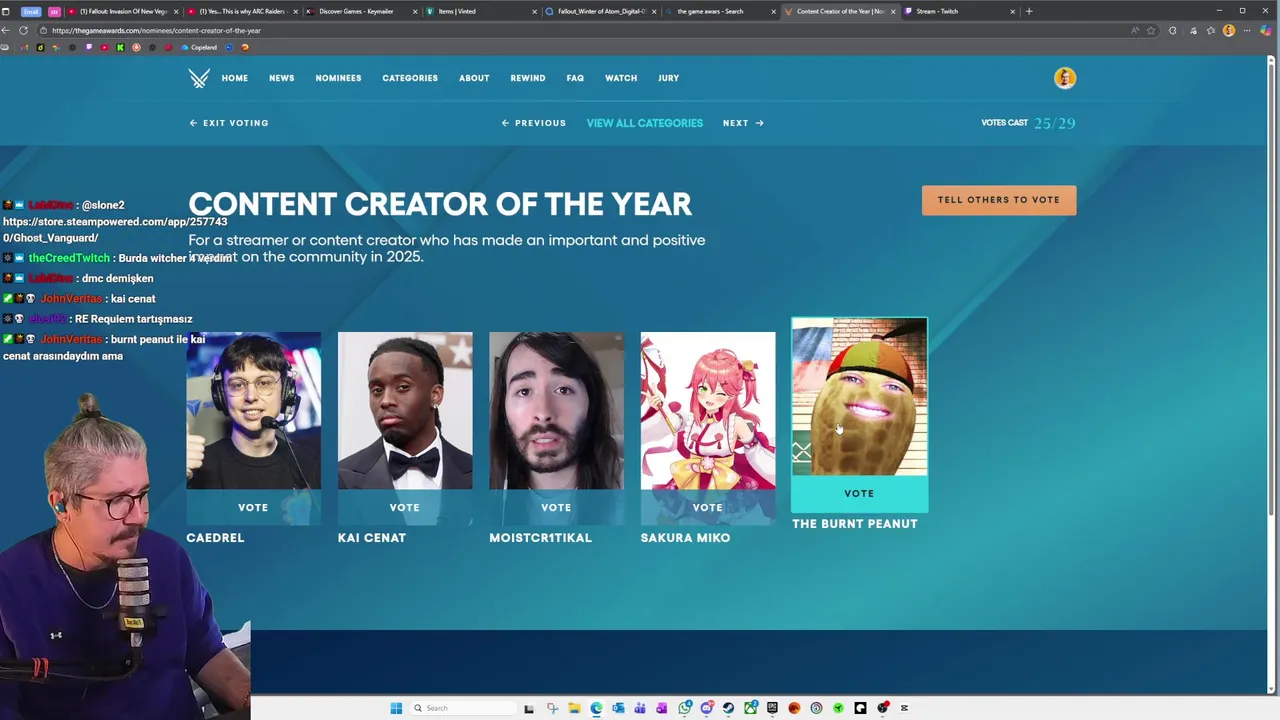Click the EXIT VOTING link

click(x=229, y=123)
